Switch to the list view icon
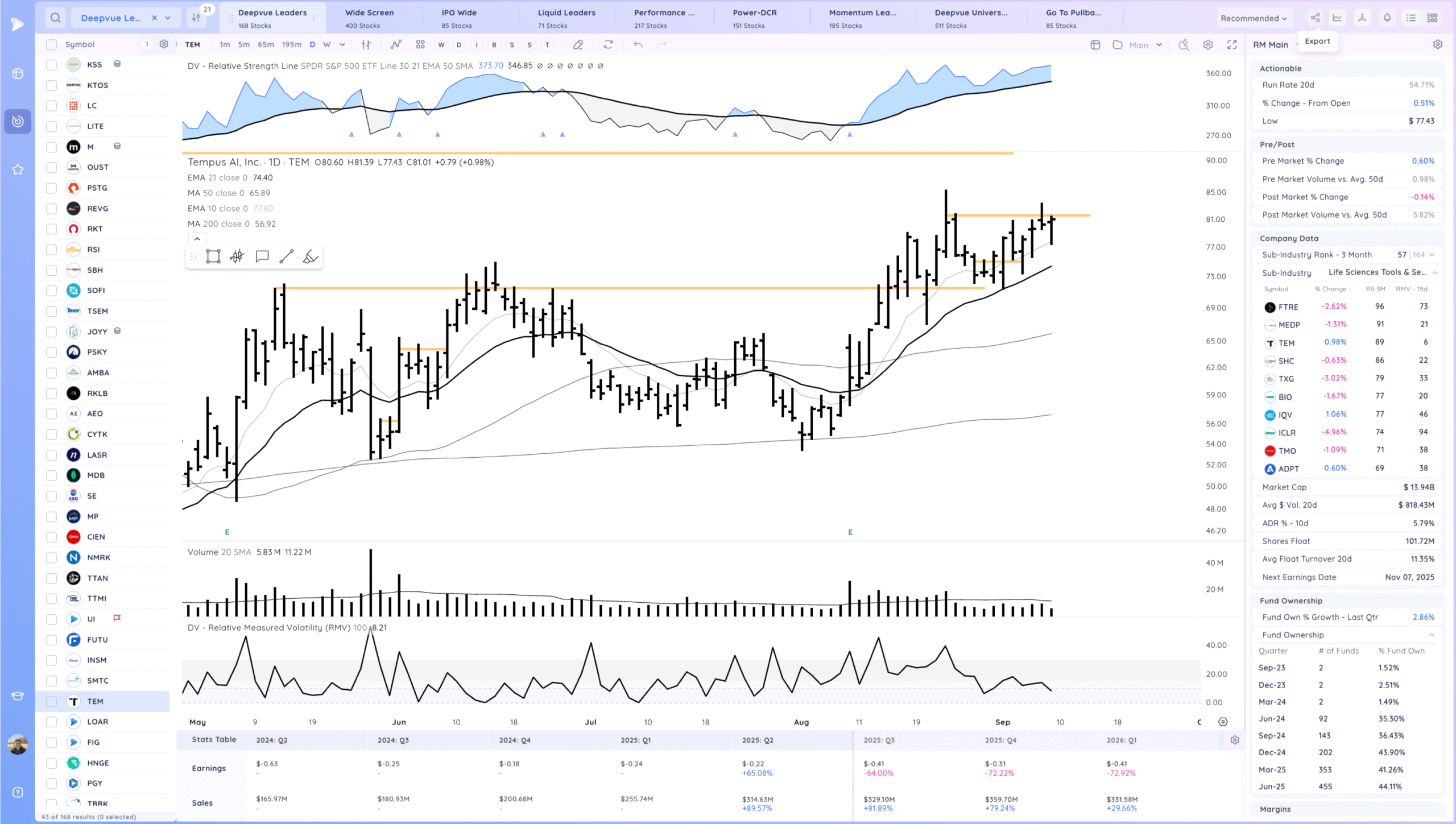Image resolution: width=1456 pixels, height=824 pixels. 1411,18
